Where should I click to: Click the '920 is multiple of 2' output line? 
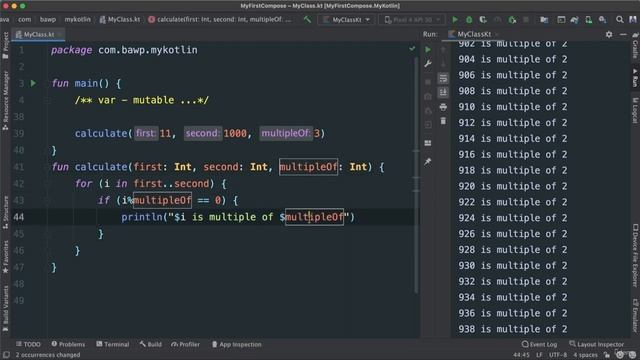tap(513, 186)
